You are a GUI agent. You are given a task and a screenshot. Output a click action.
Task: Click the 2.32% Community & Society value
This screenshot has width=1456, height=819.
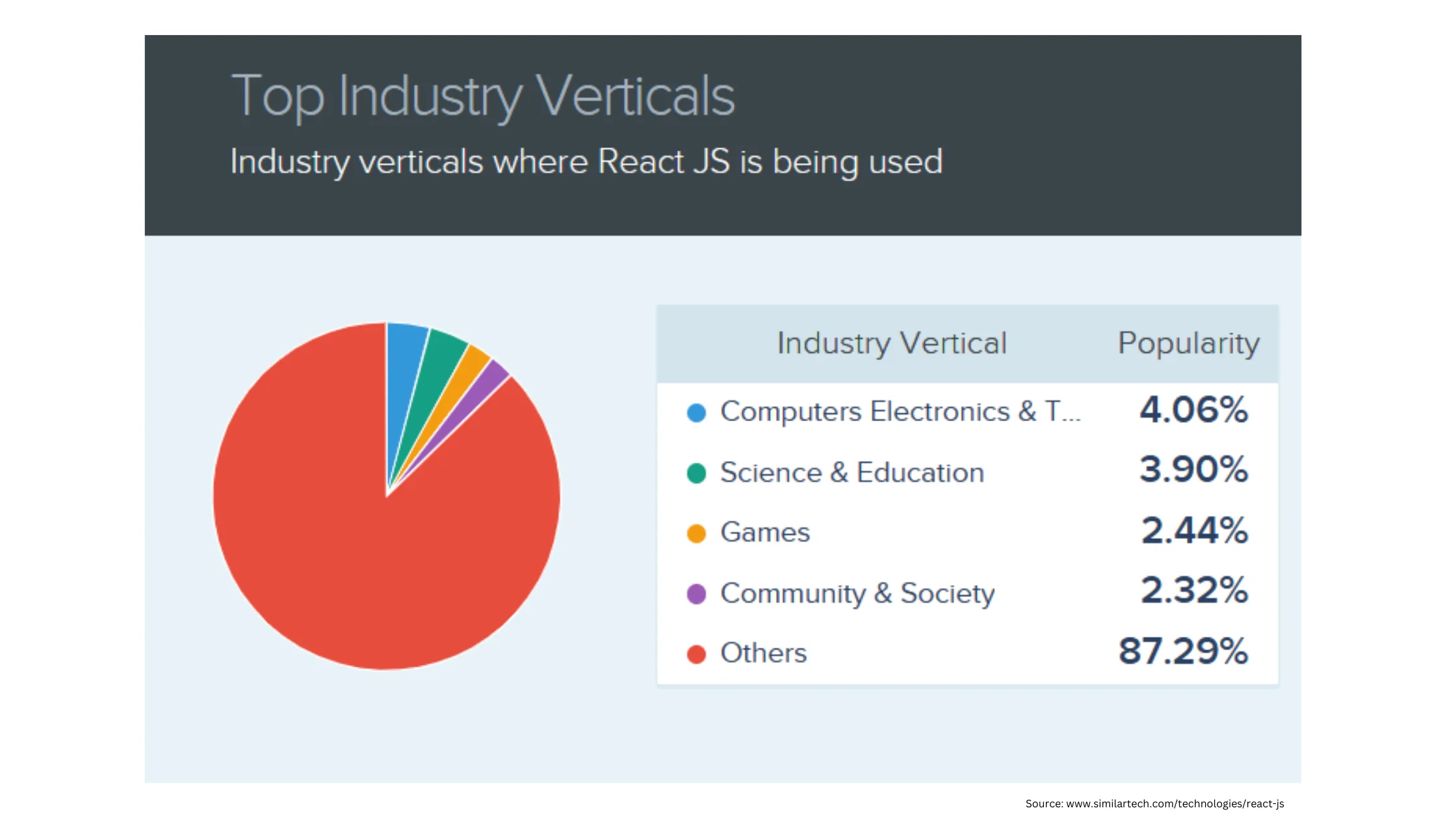pos(1195,592)
